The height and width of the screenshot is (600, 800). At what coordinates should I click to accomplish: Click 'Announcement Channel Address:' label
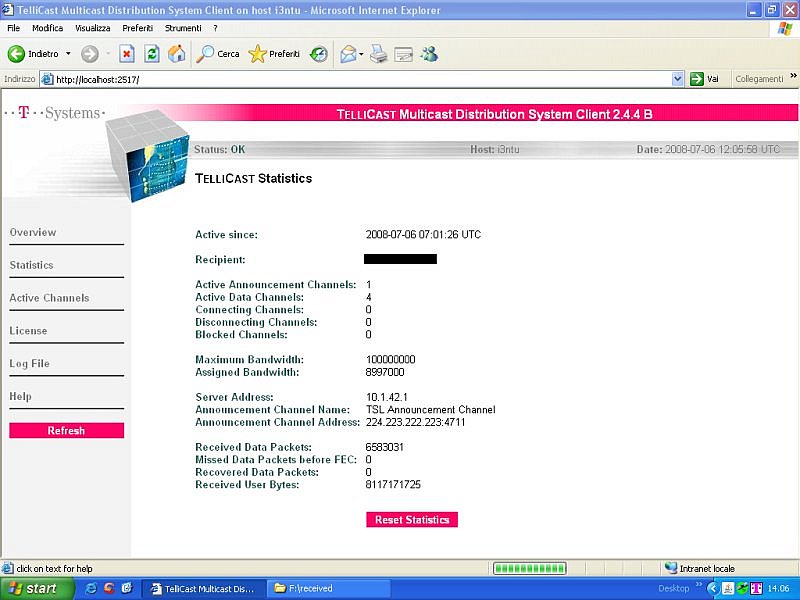277,422
